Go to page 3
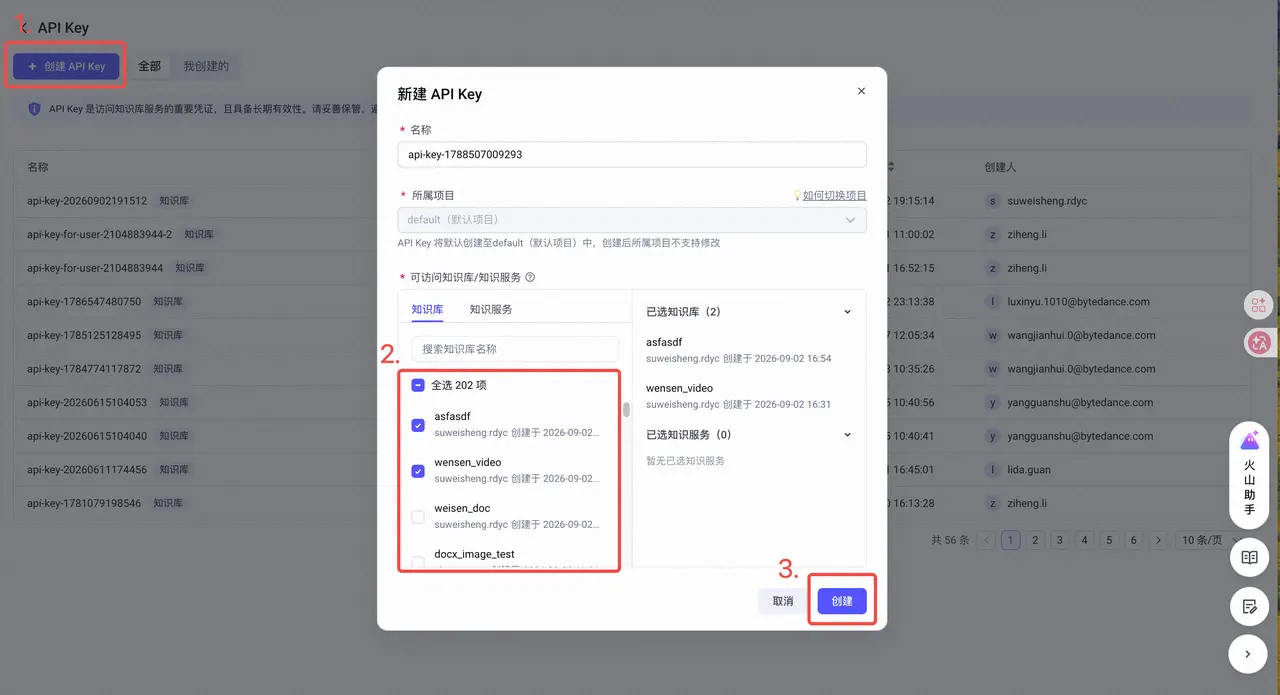The height and width of the screenshot is (695, 1280). click(1060, 540)
